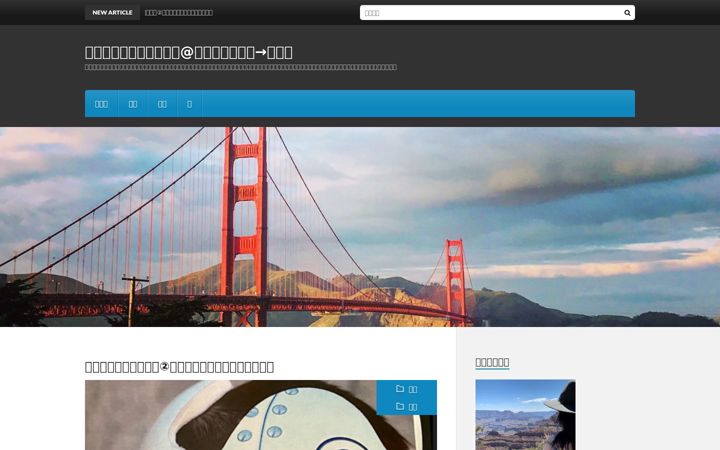
Task: Open the newest article link beside NEW ARTICLE
Action: [x=179, y=13]
